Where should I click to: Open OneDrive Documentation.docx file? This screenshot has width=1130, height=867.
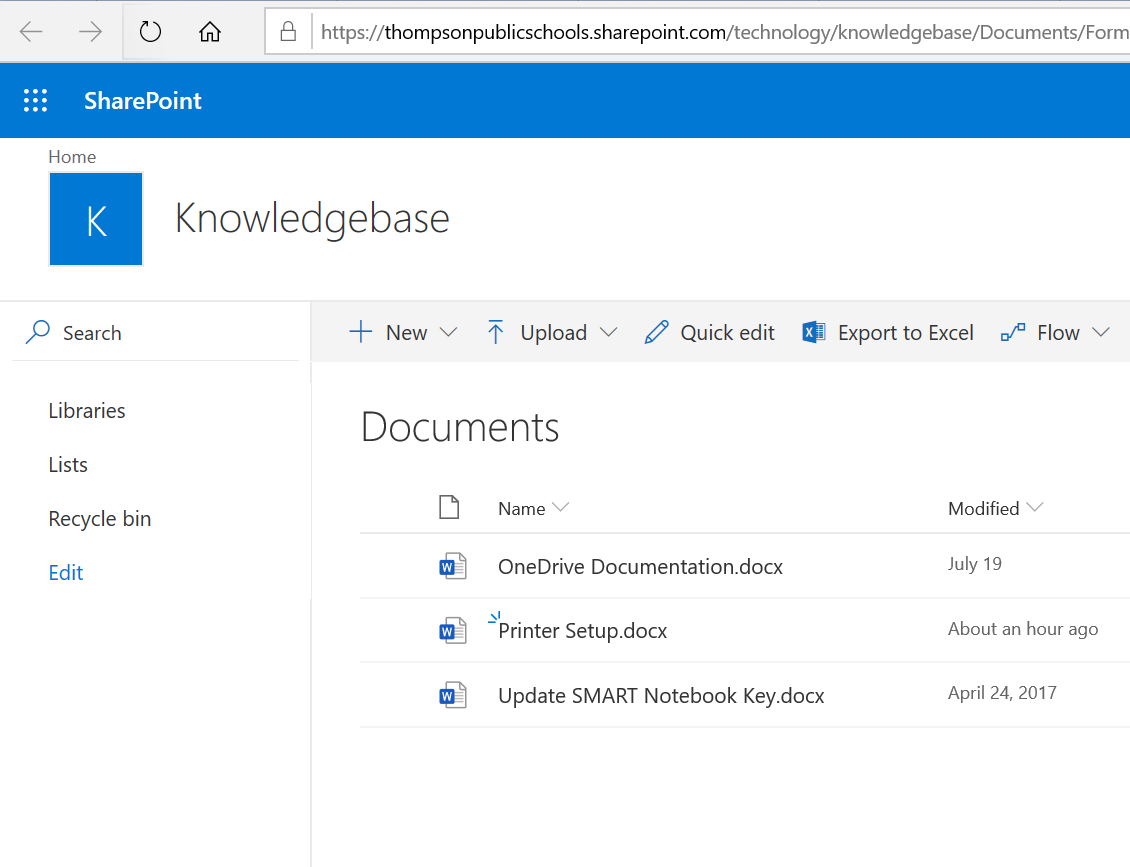tap(640, 566)
